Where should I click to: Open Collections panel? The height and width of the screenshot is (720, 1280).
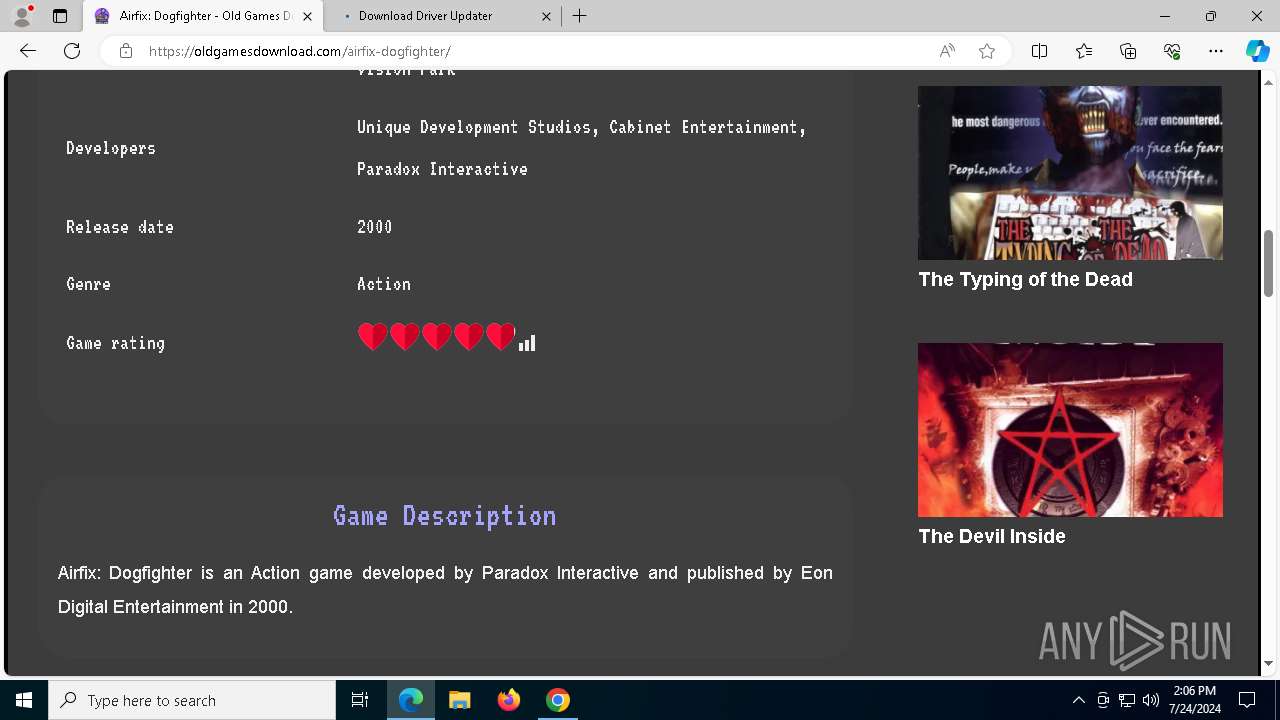click(1128, 51)
